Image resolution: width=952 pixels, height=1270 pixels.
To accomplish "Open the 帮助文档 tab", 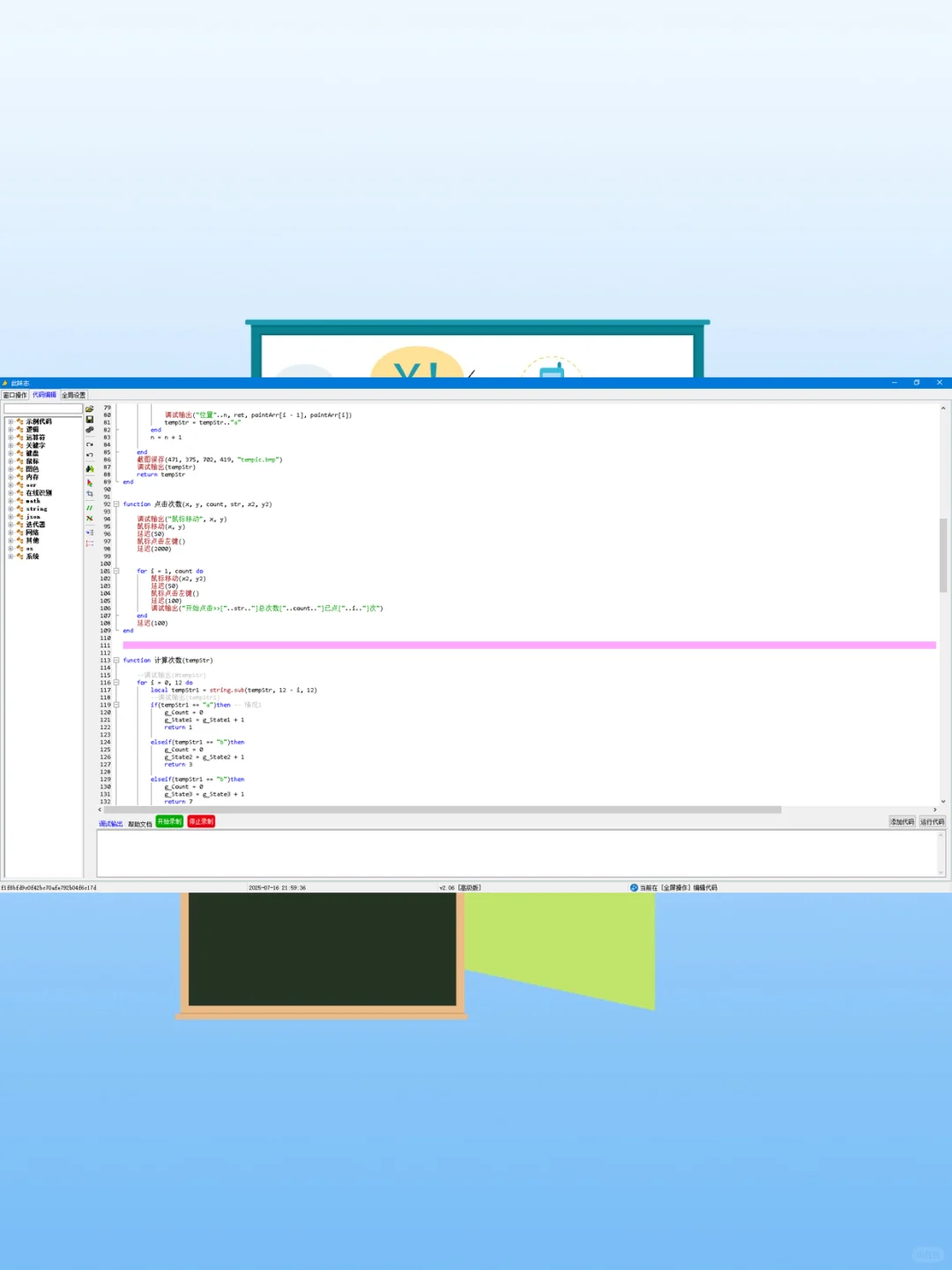I will point(139,824).
